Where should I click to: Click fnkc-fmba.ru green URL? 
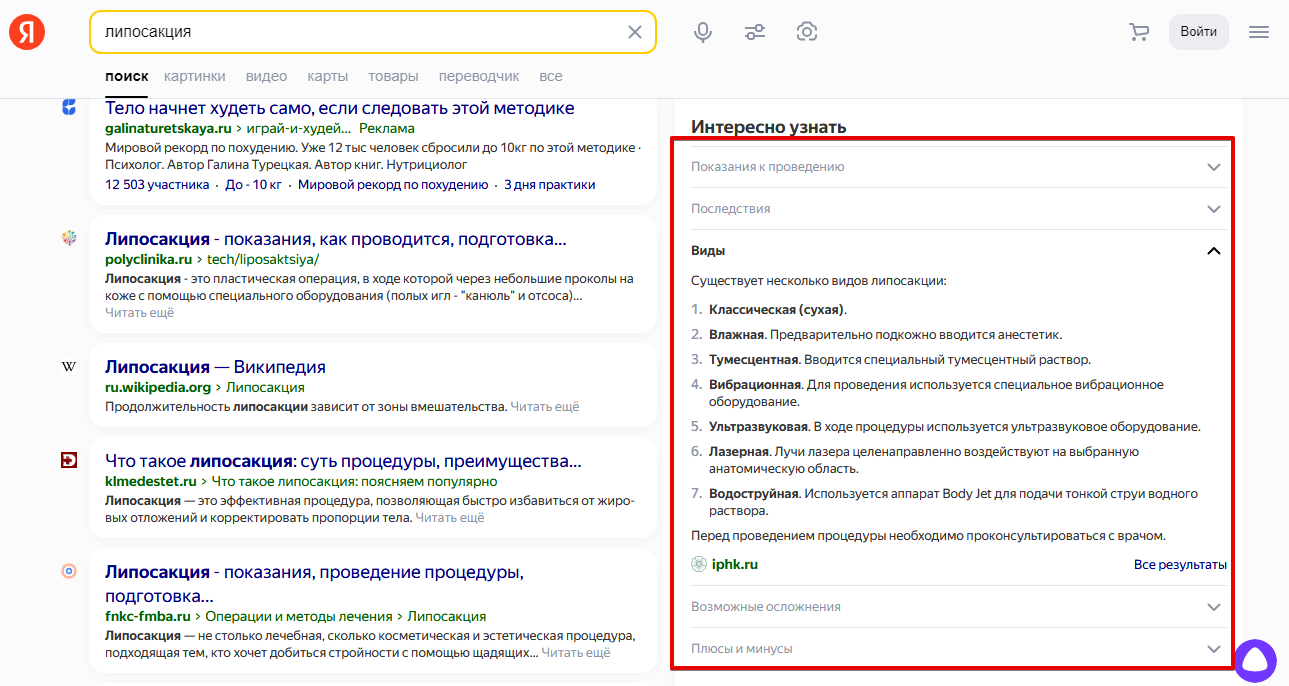148,617
